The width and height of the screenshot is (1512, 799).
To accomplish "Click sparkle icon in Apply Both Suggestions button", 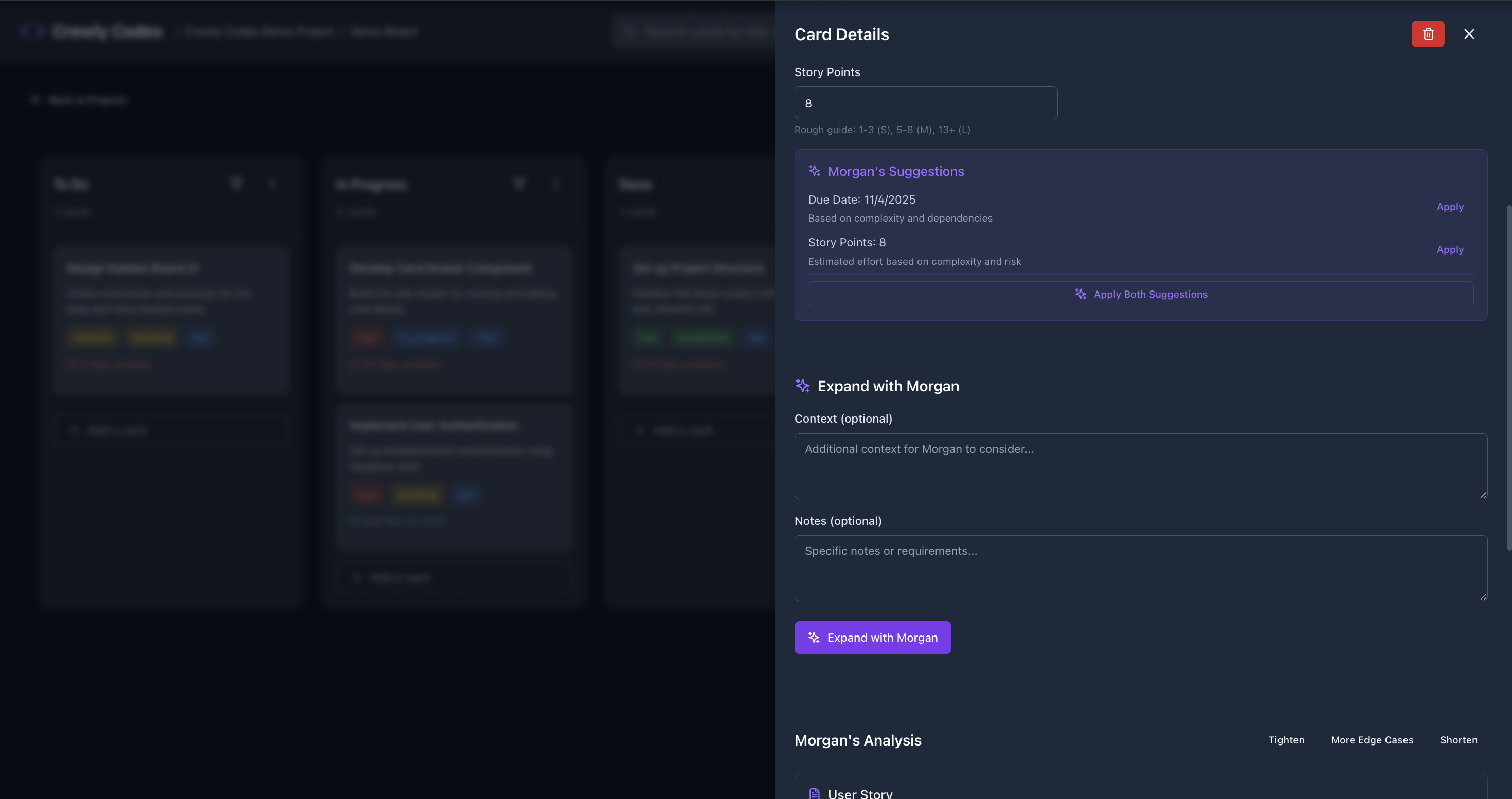I will pos(1081,294).
